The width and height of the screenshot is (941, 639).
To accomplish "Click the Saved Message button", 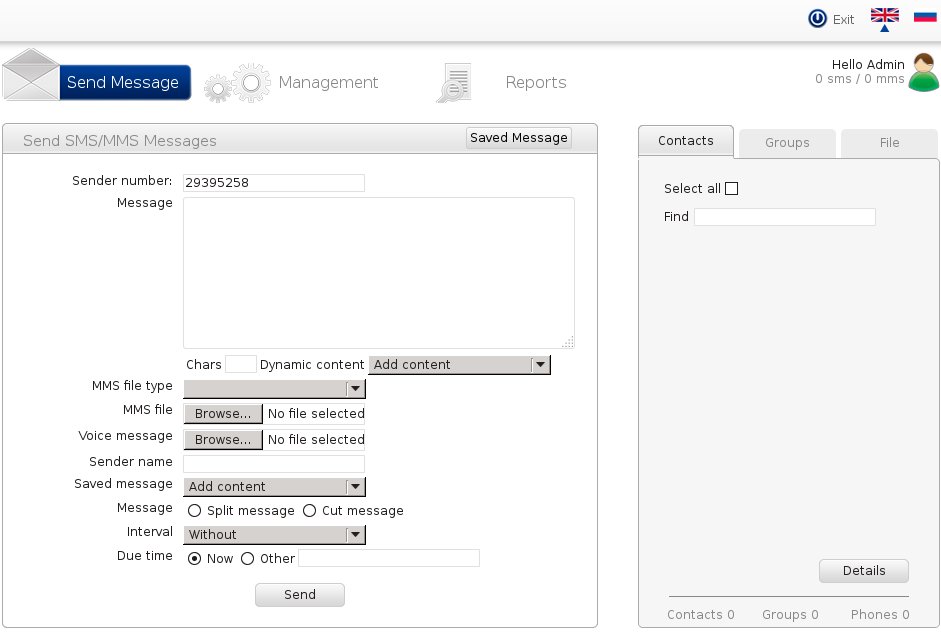I will click(x=519, y=138).
